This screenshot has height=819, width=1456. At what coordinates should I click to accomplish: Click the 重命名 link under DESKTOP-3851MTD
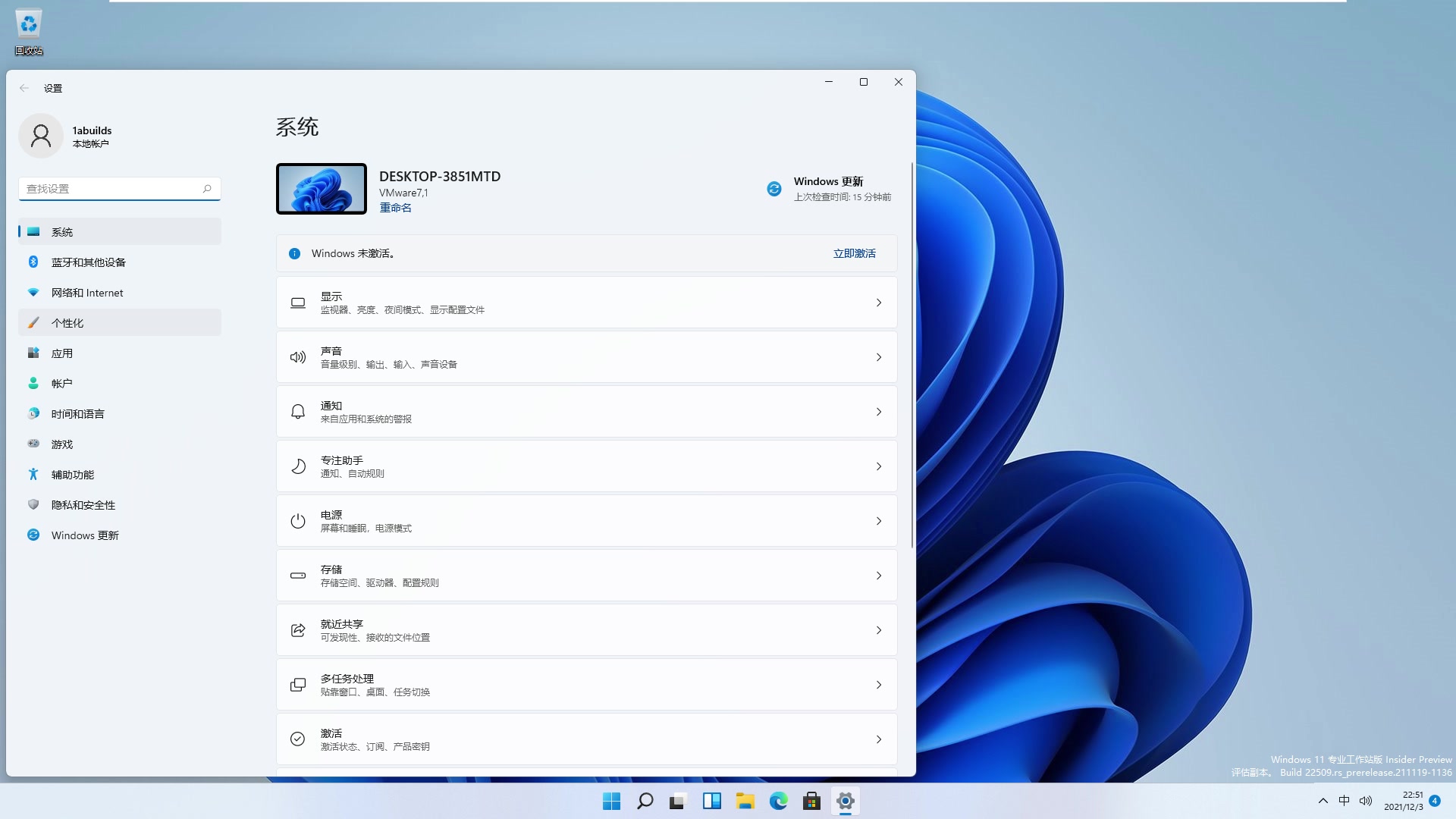395,208
